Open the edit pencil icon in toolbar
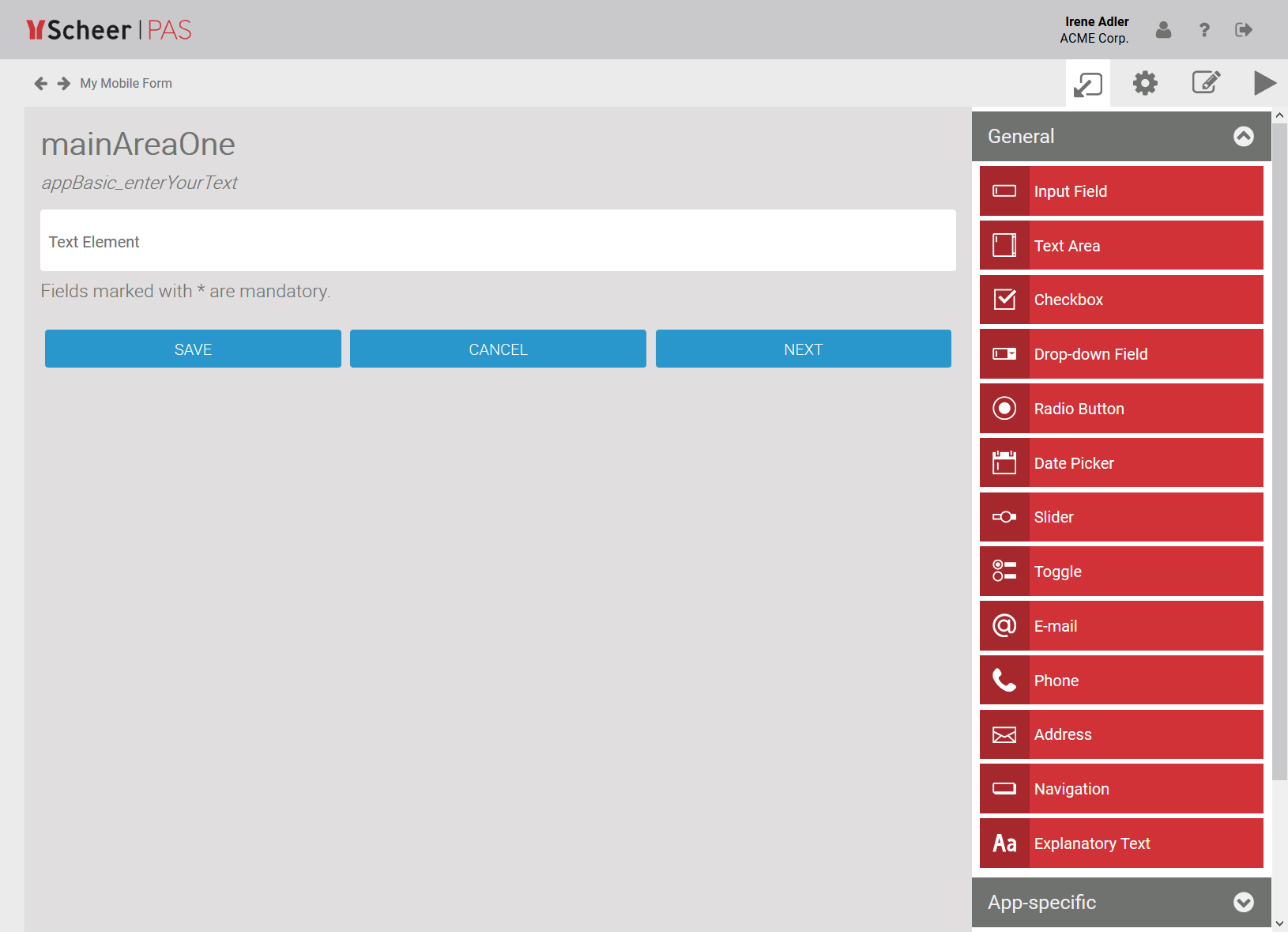The image size is (1288, 932). 1206,82
